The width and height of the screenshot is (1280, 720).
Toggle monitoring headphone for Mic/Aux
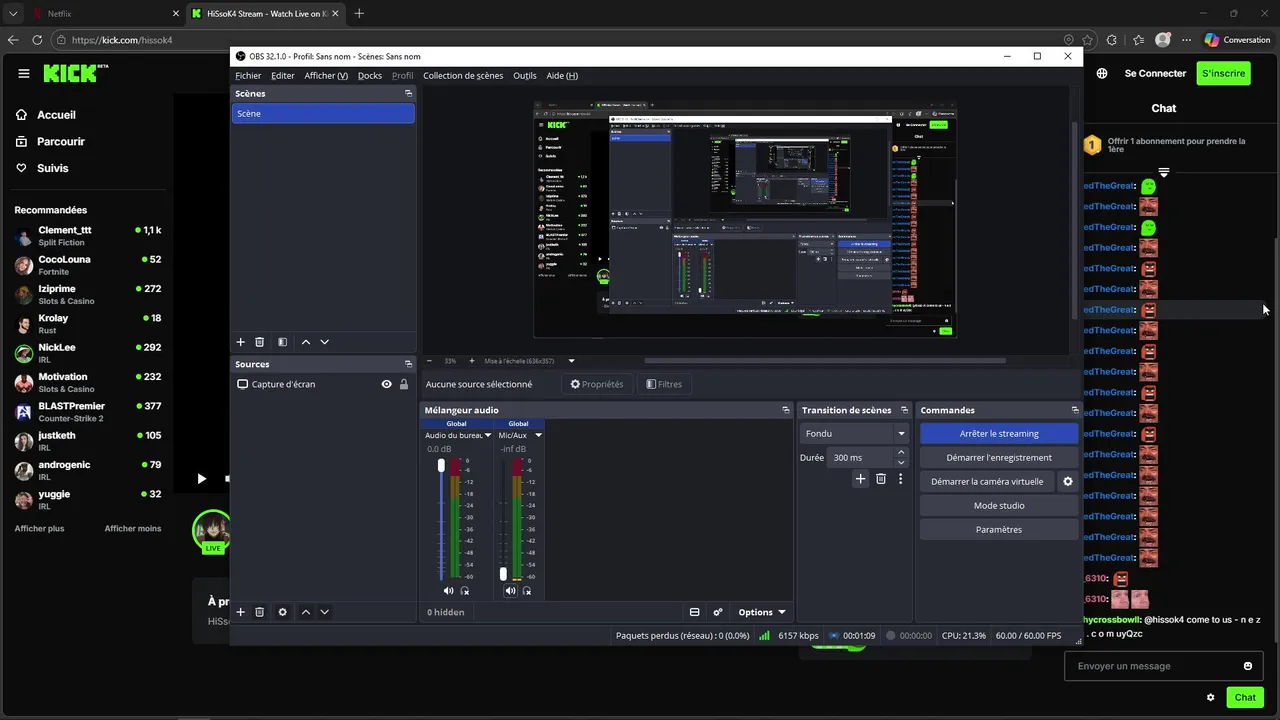click(527, 591)
